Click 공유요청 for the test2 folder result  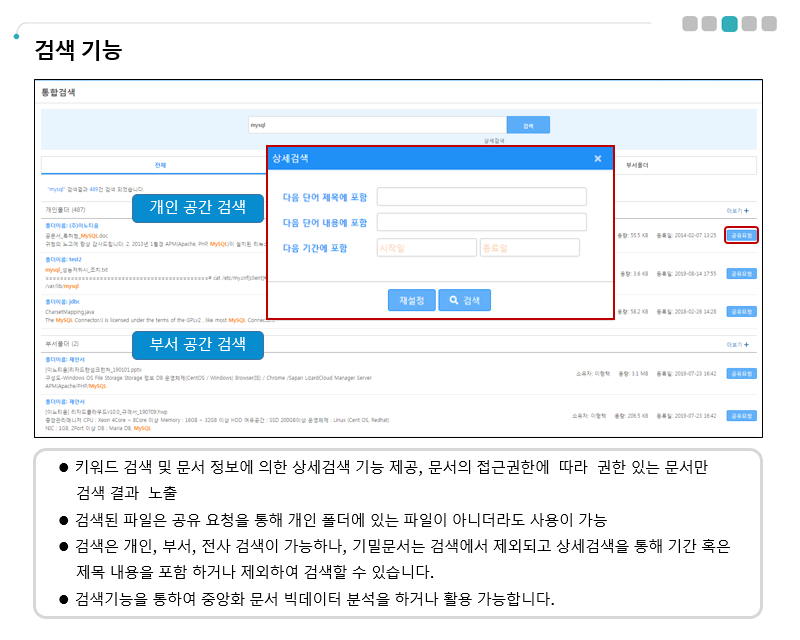(741, 273)
